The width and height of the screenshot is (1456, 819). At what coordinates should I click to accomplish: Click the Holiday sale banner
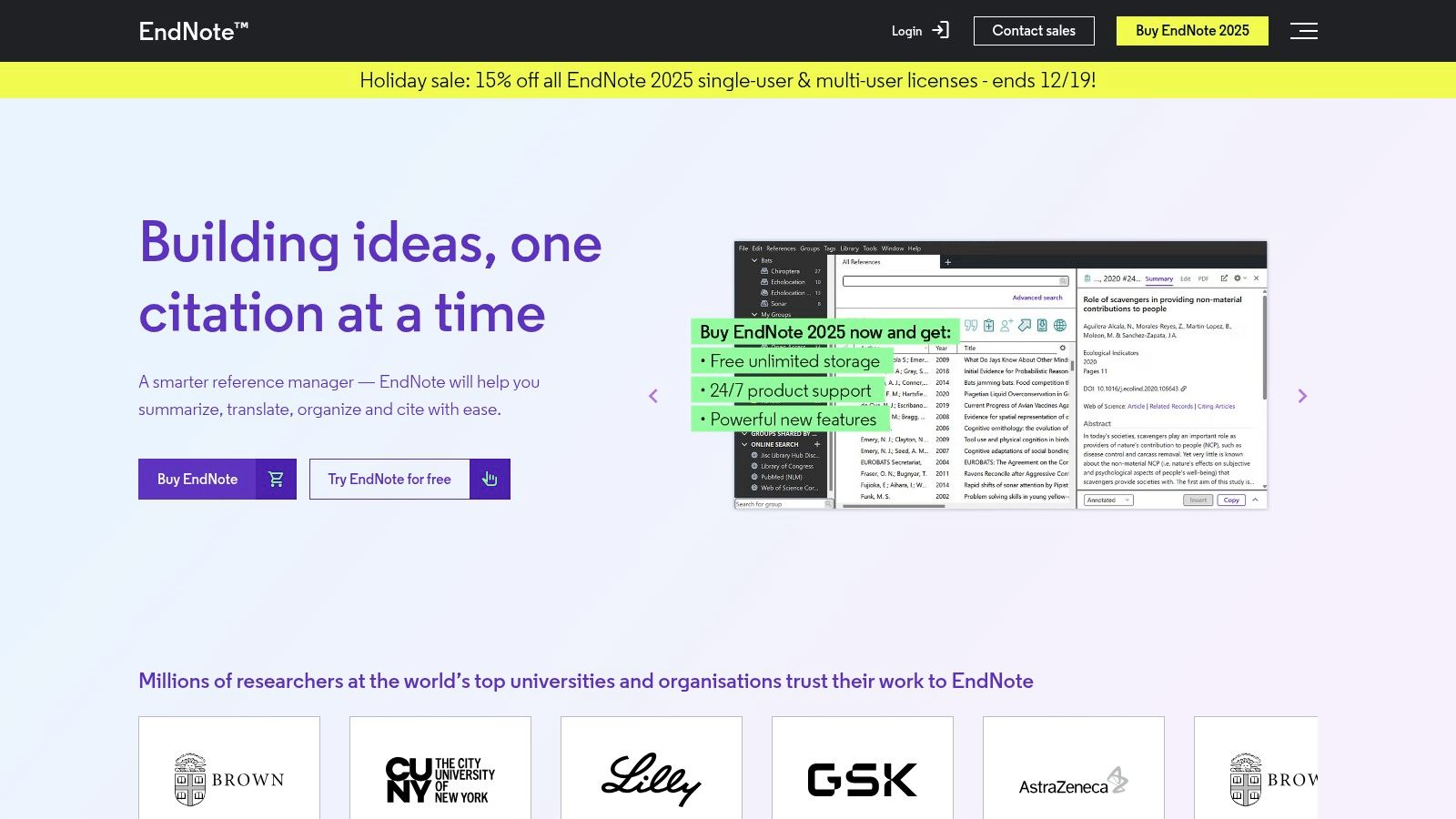click(728, 80)
